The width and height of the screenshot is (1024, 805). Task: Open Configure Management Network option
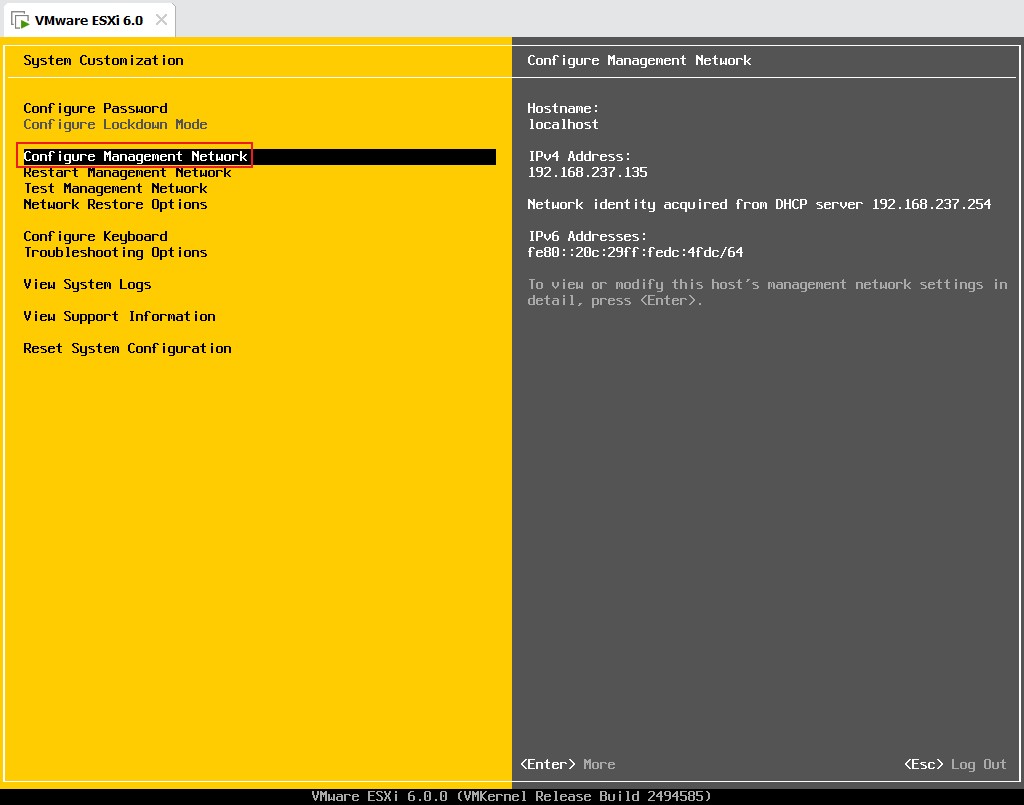click(259, 157)
